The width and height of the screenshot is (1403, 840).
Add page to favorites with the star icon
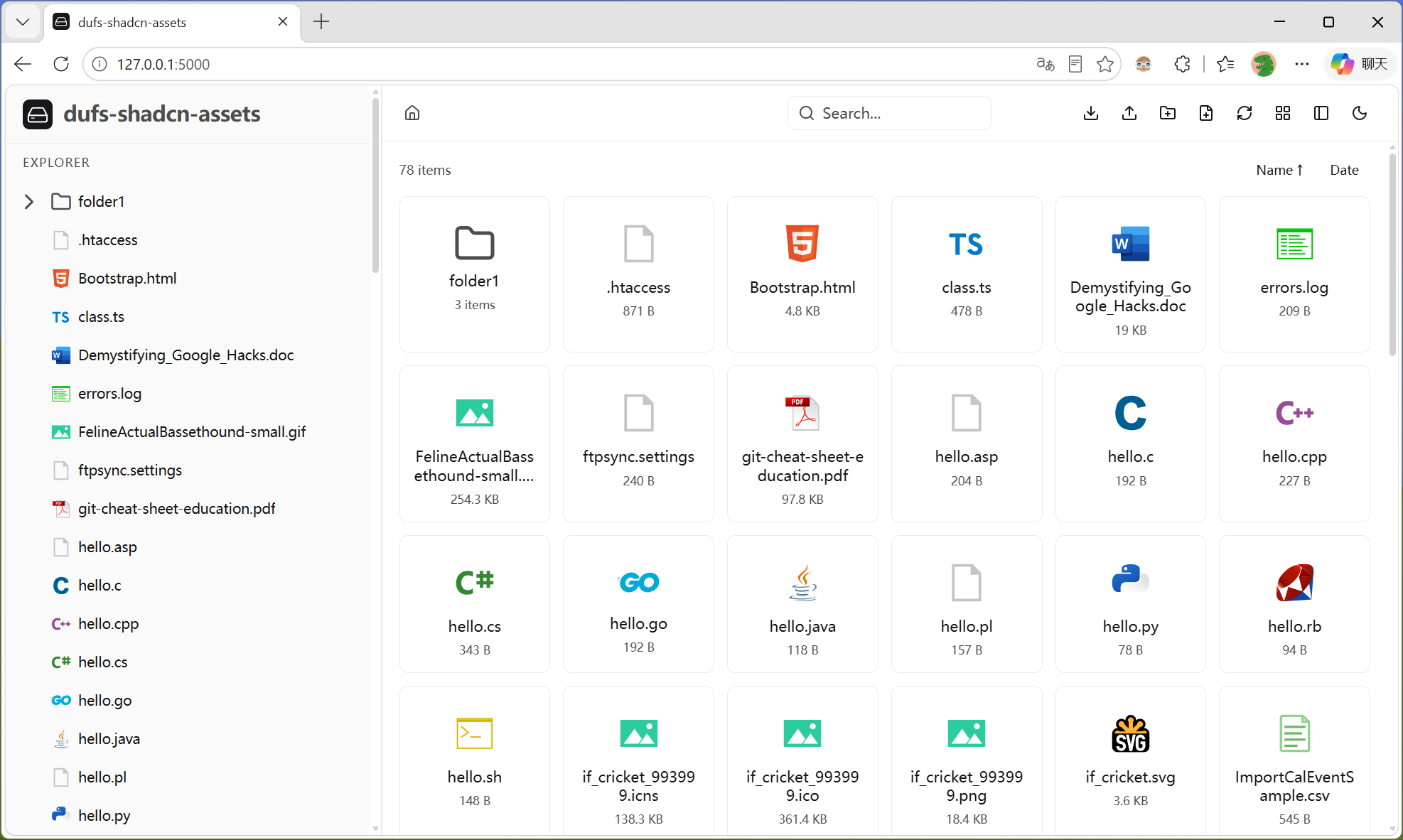coord(1105,64)
